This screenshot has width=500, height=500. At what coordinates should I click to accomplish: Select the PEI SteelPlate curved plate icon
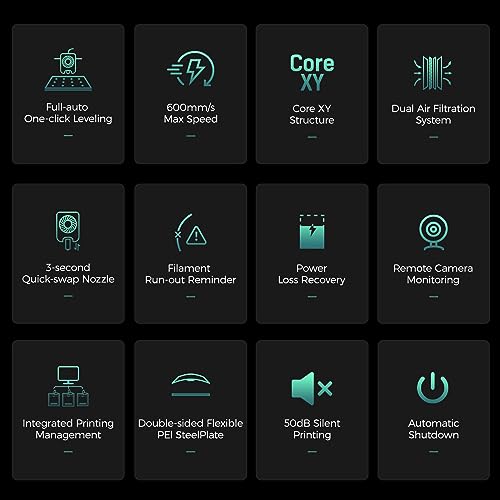pyautogui.click(x=191, y=385)
